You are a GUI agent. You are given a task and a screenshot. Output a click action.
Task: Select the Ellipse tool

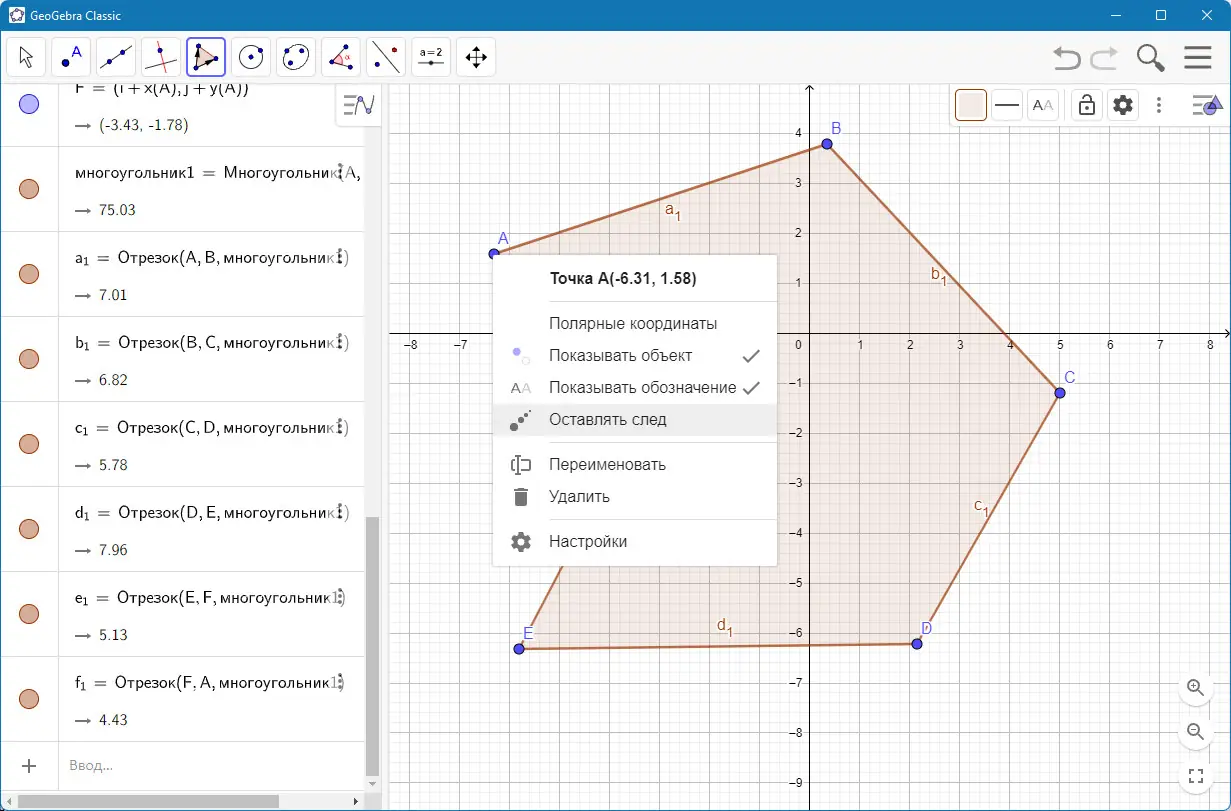296,58
